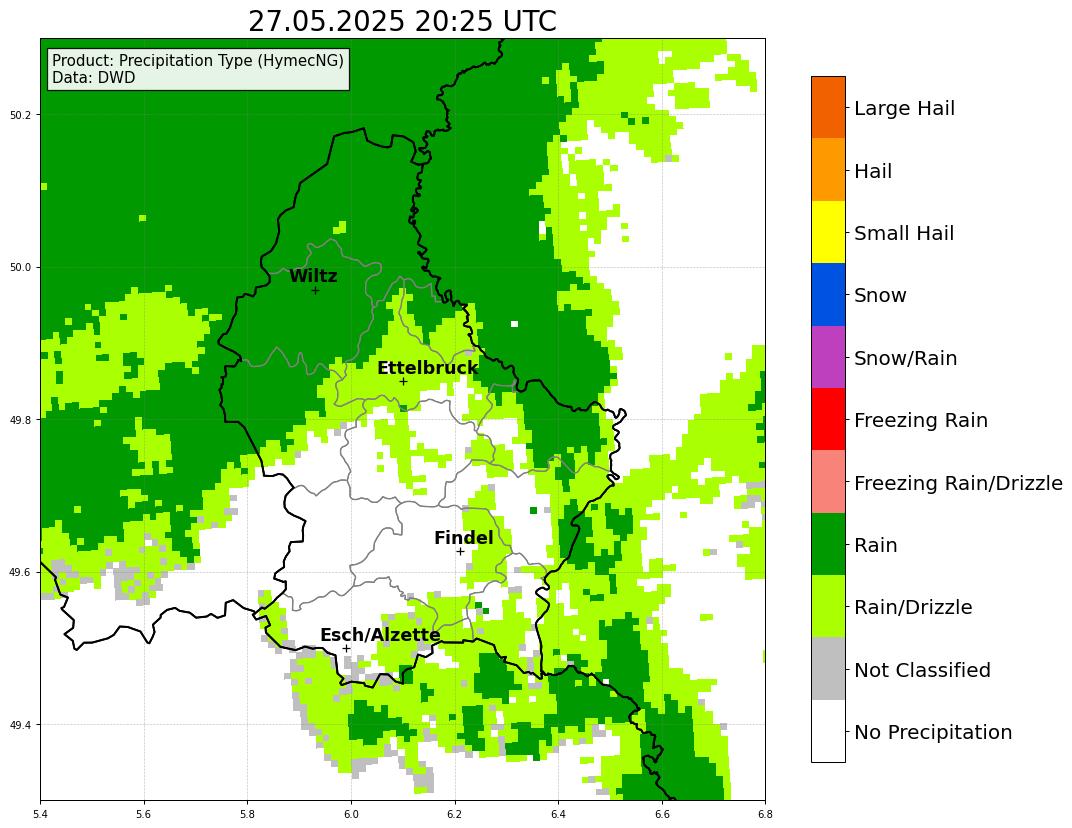Click the Product: Precipitation Type (HymecNG) text
The width and height of the screenshot is (1072, 828).
(x=198, y=60)
